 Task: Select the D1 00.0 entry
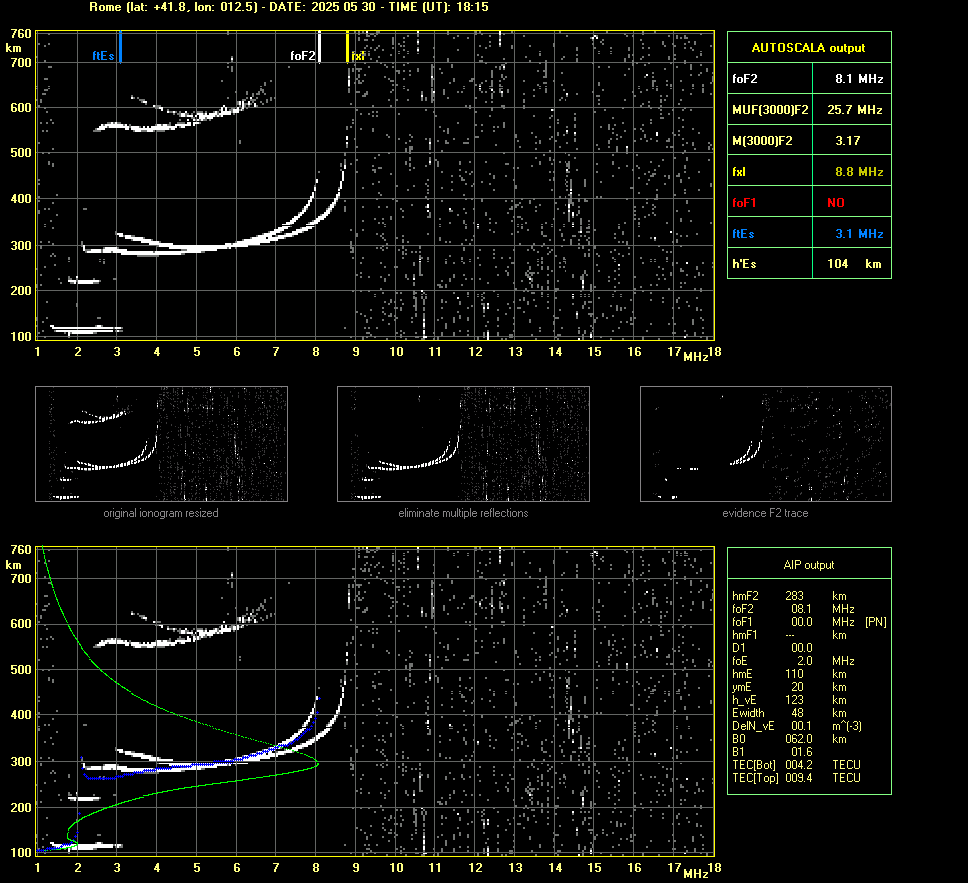pos(772,648)
